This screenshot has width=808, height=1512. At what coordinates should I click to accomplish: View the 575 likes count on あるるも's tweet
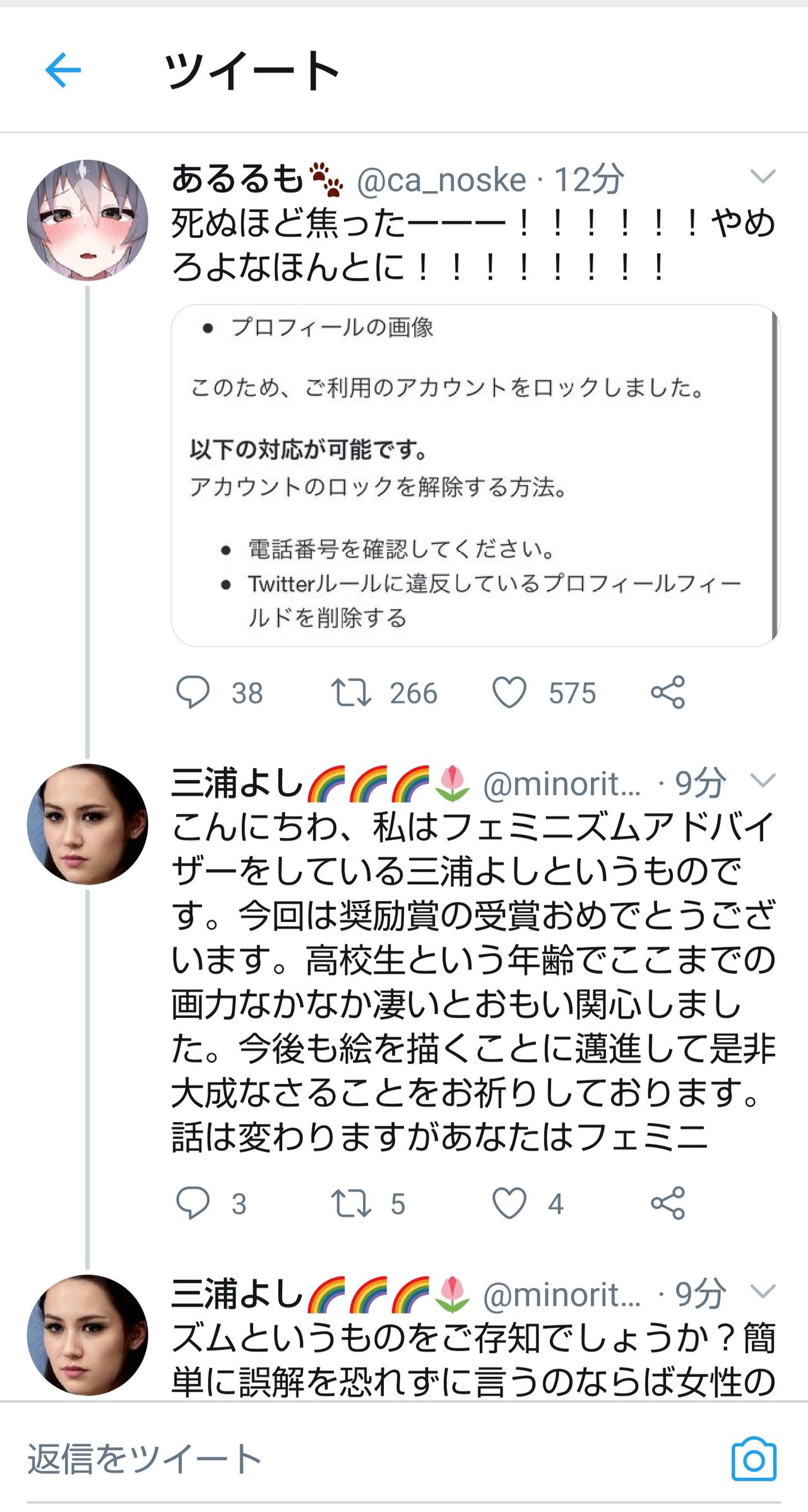pyautogui.click(x=570, y=692)
